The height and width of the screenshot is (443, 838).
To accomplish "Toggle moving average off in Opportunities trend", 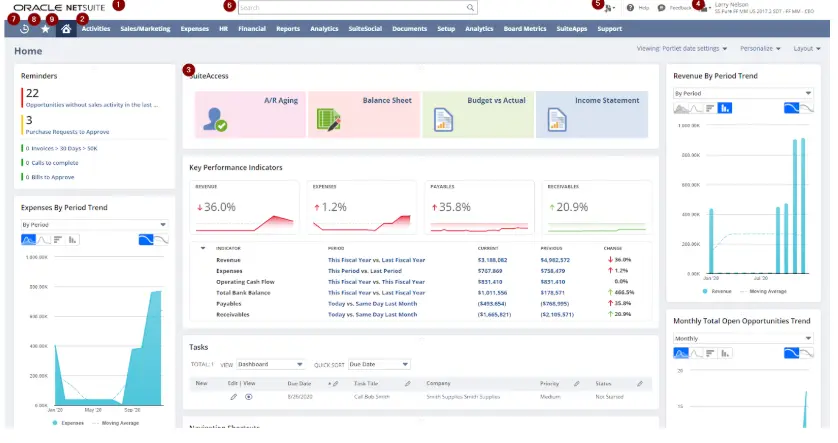I will click(x=806, y=353).
